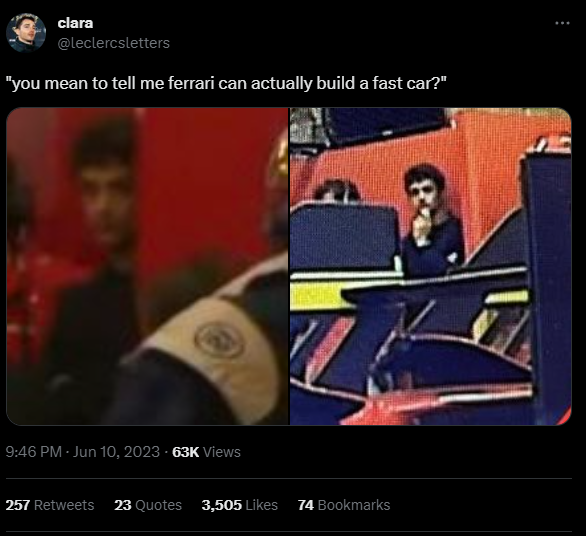Open the display name clara
This screenshot has height=536, width=586.
pyautogui.click(x=75, y=23)
